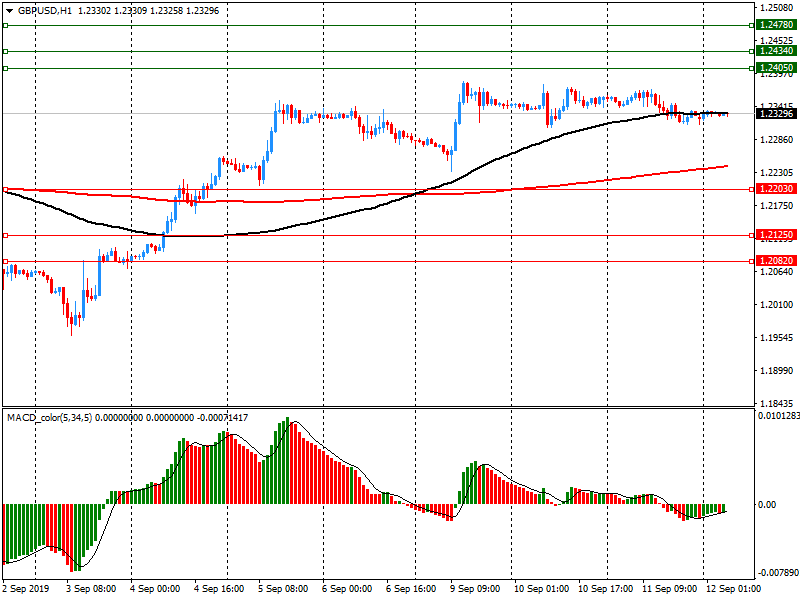The width and height of the screenshot is (800, 600).
Task: Click the high price 1.23309 in header
Action: coord(131,11)
